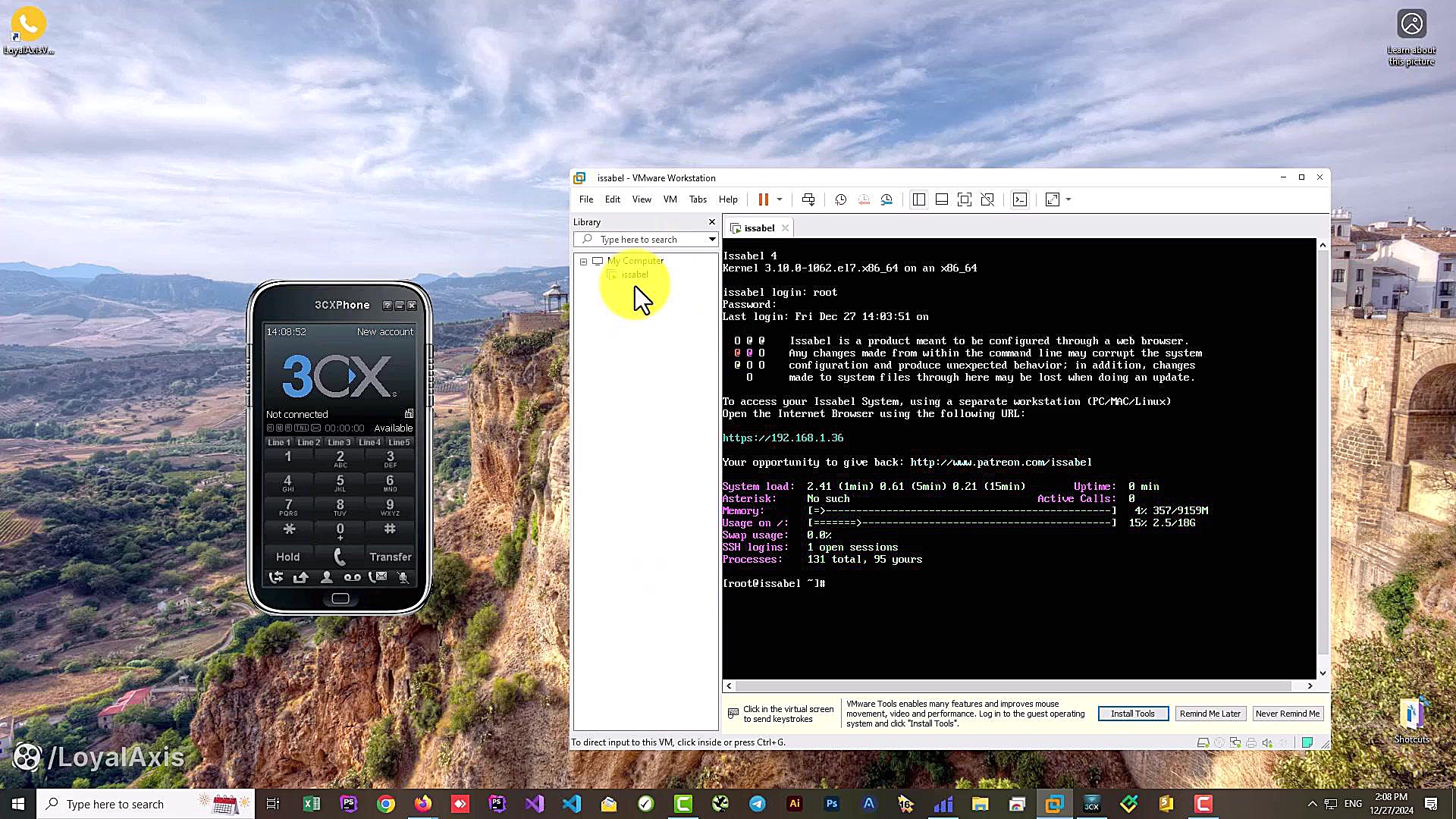Open the Help menu in VMware

pos(728,199)
